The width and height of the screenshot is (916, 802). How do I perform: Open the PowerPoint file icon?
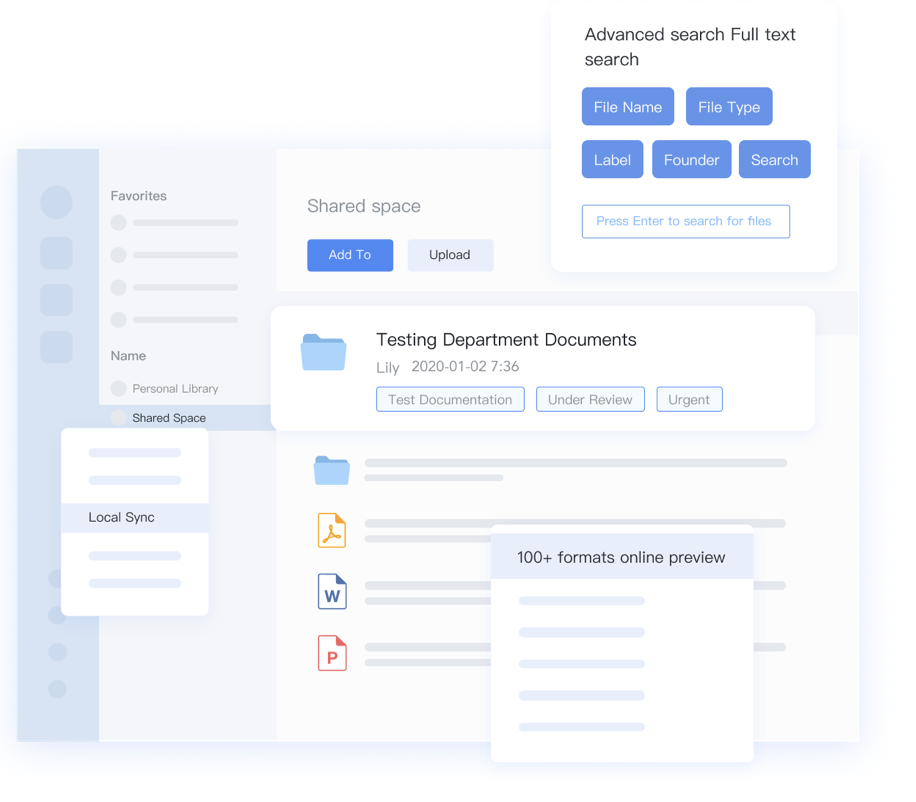point(332,652)
